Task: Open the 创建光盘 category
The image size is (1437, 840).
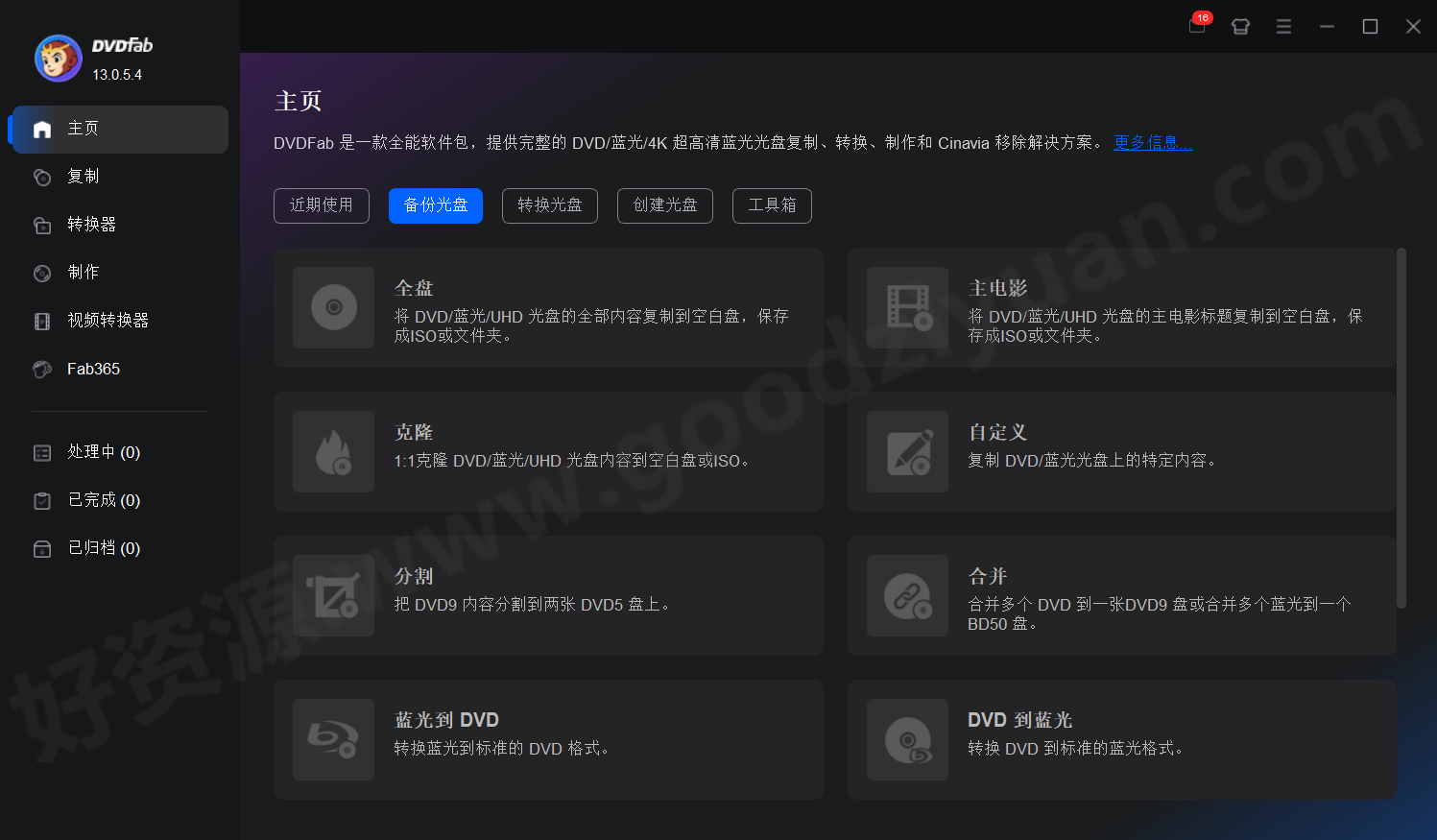Action: pos(664,205)
